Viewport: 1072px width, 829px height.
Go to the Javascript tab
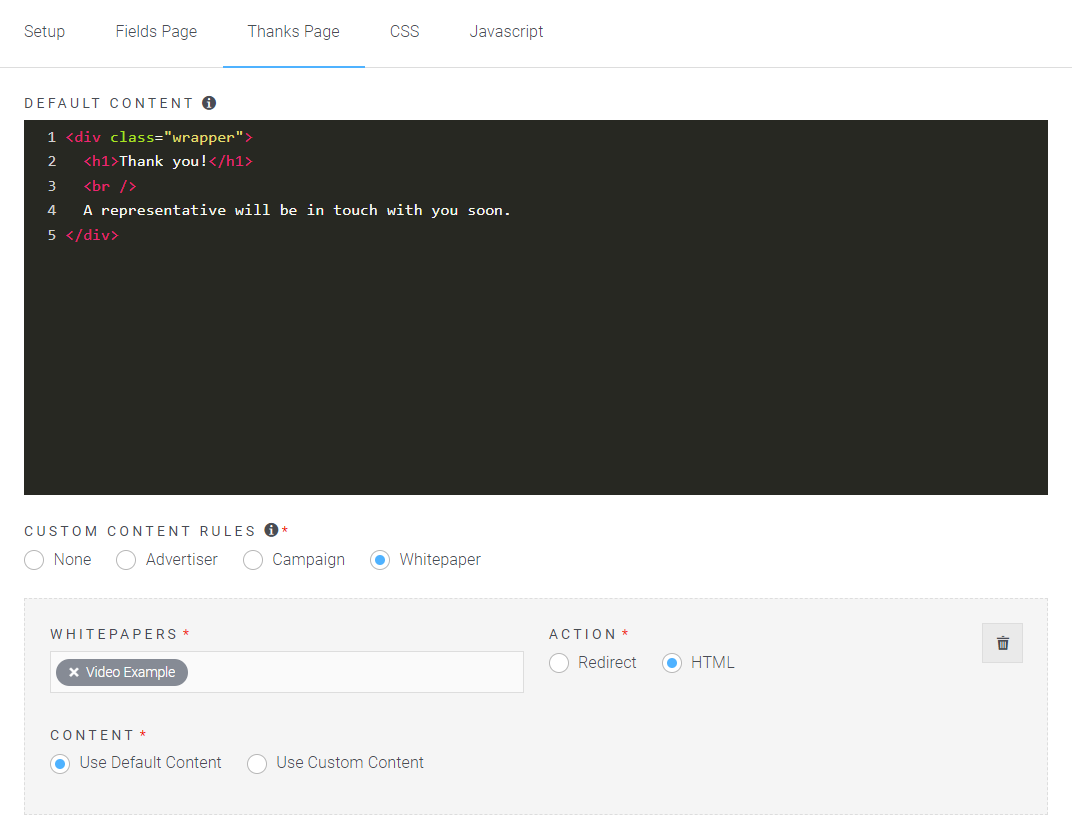pos(506,31)
